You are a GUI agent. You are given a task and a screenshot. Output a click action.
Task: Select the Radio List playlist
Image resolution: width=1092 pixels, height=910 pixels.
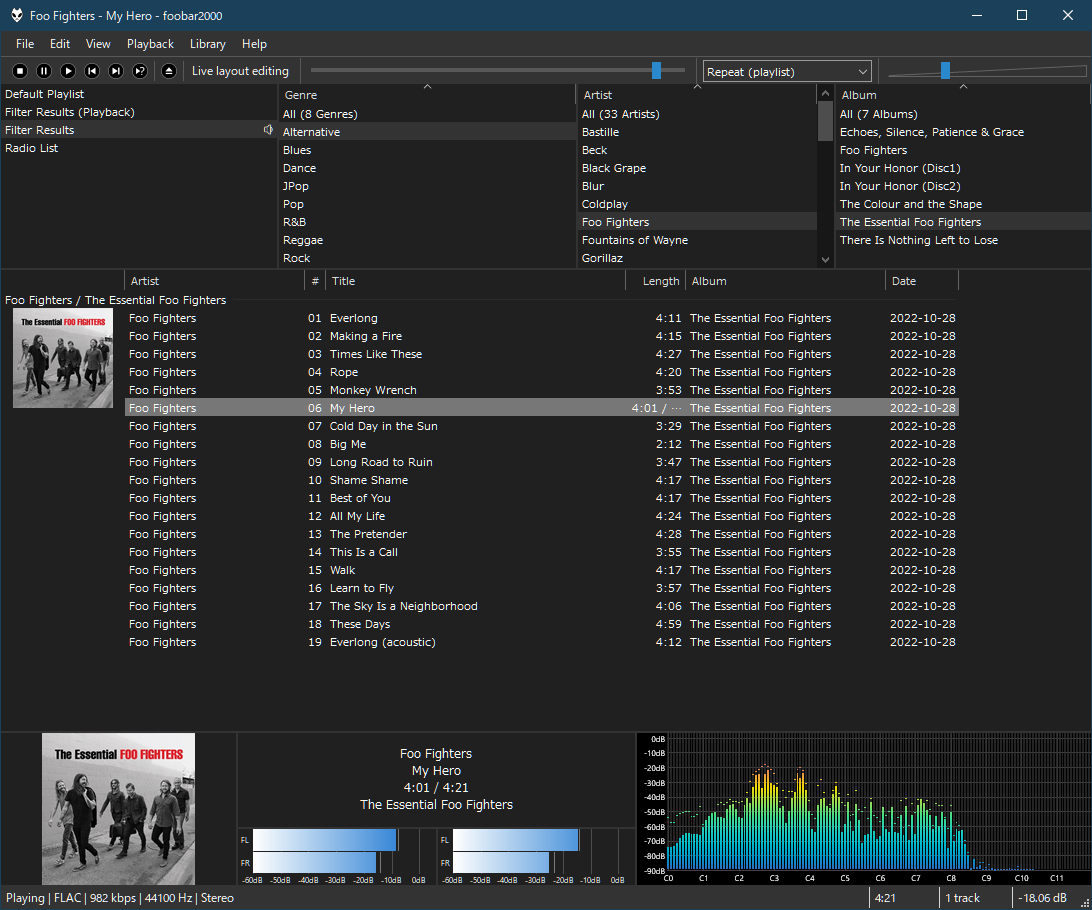[139, 148]
